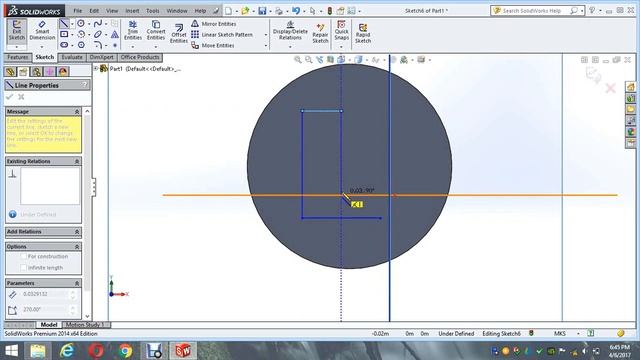Open the Tools menu
The image size is (640, 360).
coord(153,11)
